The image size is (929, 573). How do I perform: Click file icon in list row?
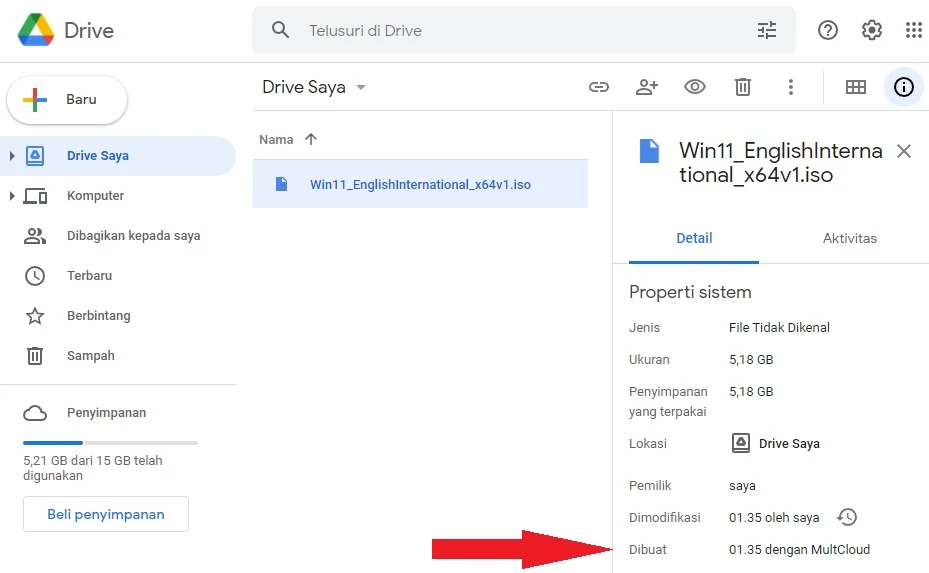281,184
